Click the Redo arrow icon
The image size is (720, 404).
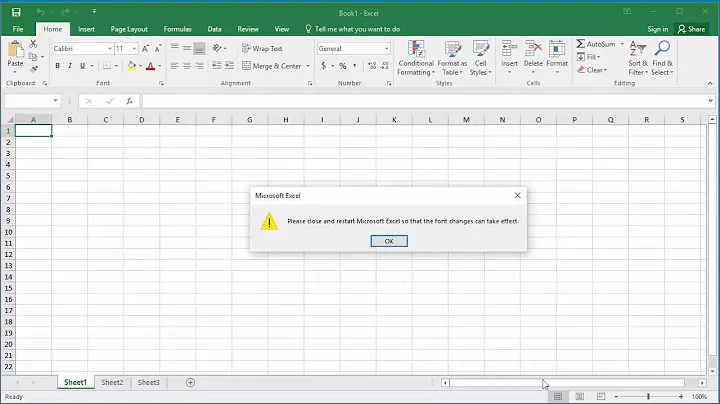pyautogui.click(x=65, y=12)
